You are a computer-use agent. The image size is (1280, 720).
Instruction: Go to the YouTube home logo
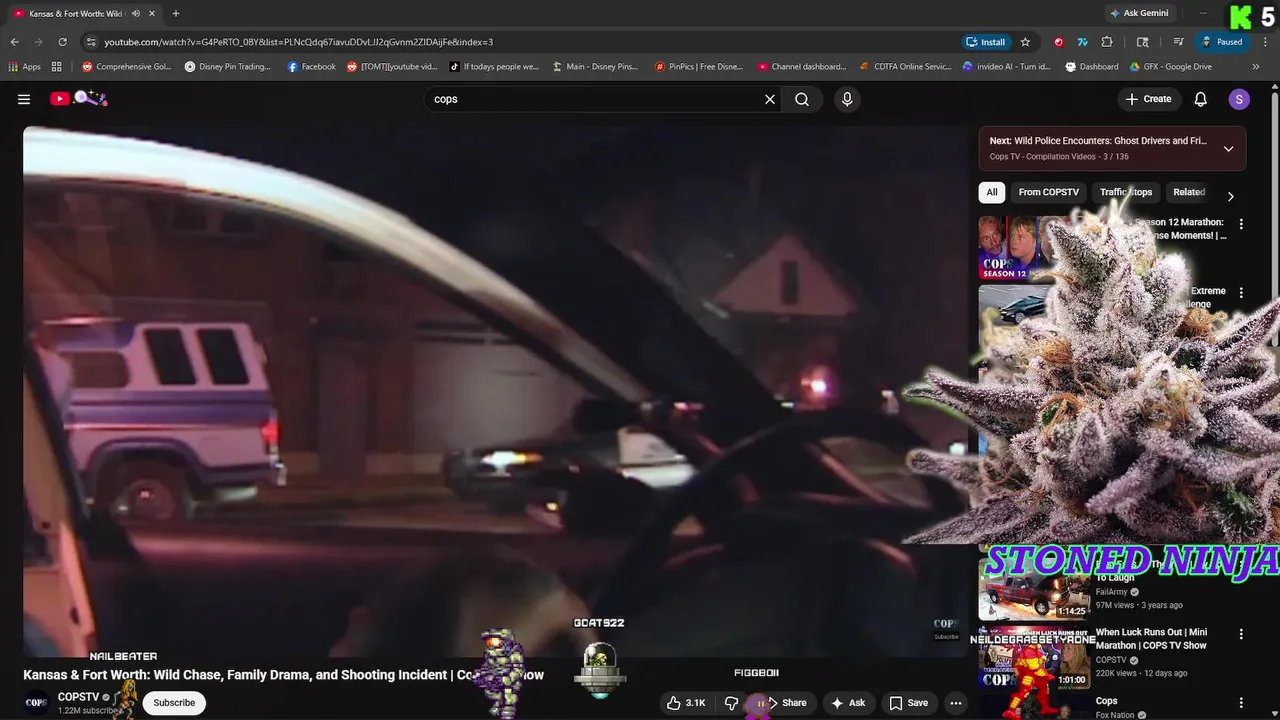click(x=79, y=98)
